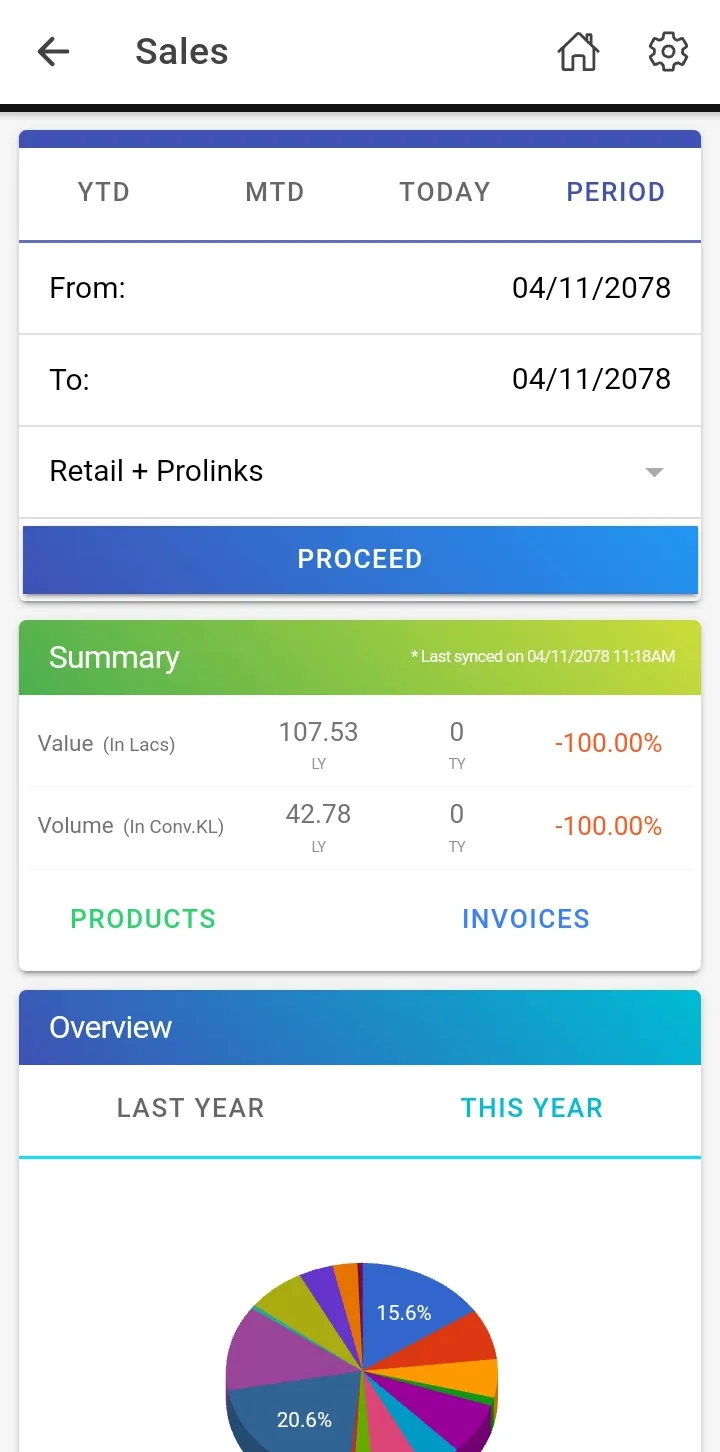
Task: Click the dropdown arrow beside Retail + Prolinks
Action: [x=655, y=472]
